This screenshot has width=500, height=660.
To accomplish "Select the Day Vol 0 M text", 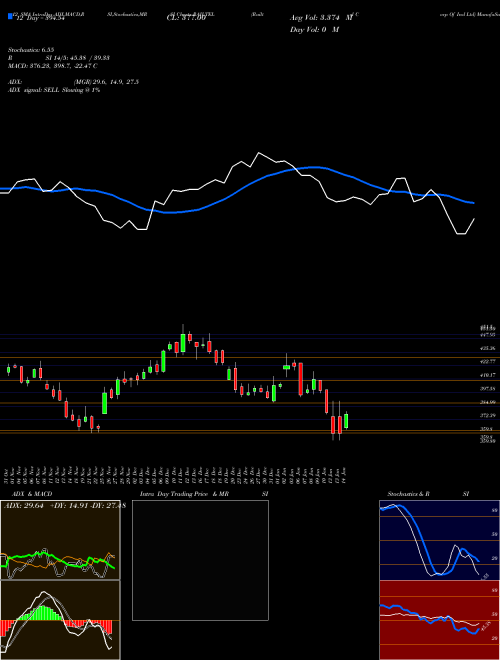I will [x=314, y=29].
